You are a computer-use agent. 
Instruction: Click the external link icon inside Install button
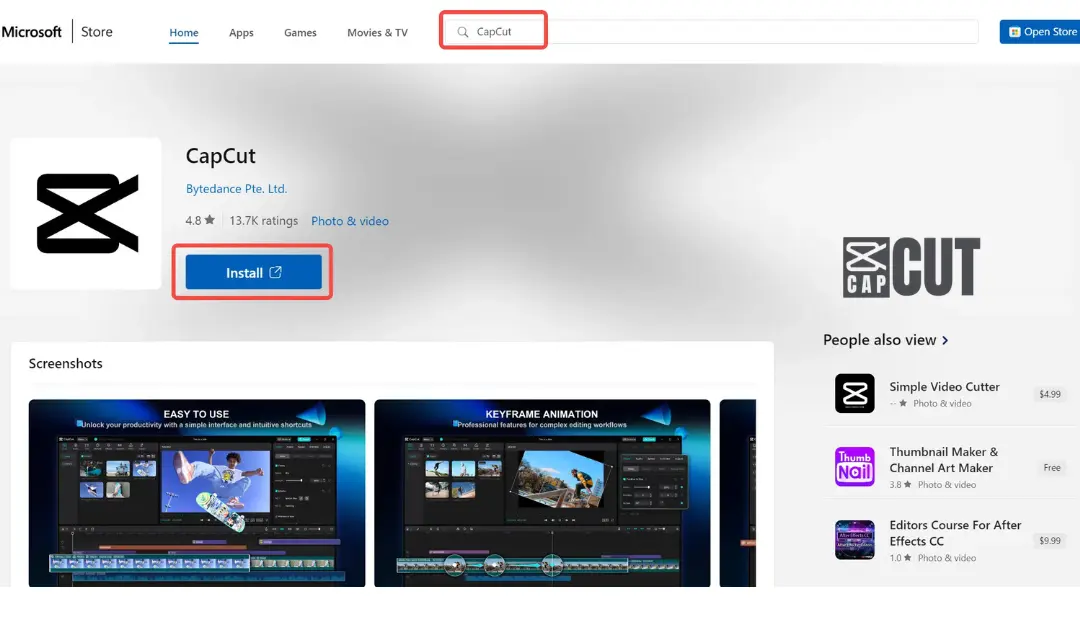click(x=278, y=272)
